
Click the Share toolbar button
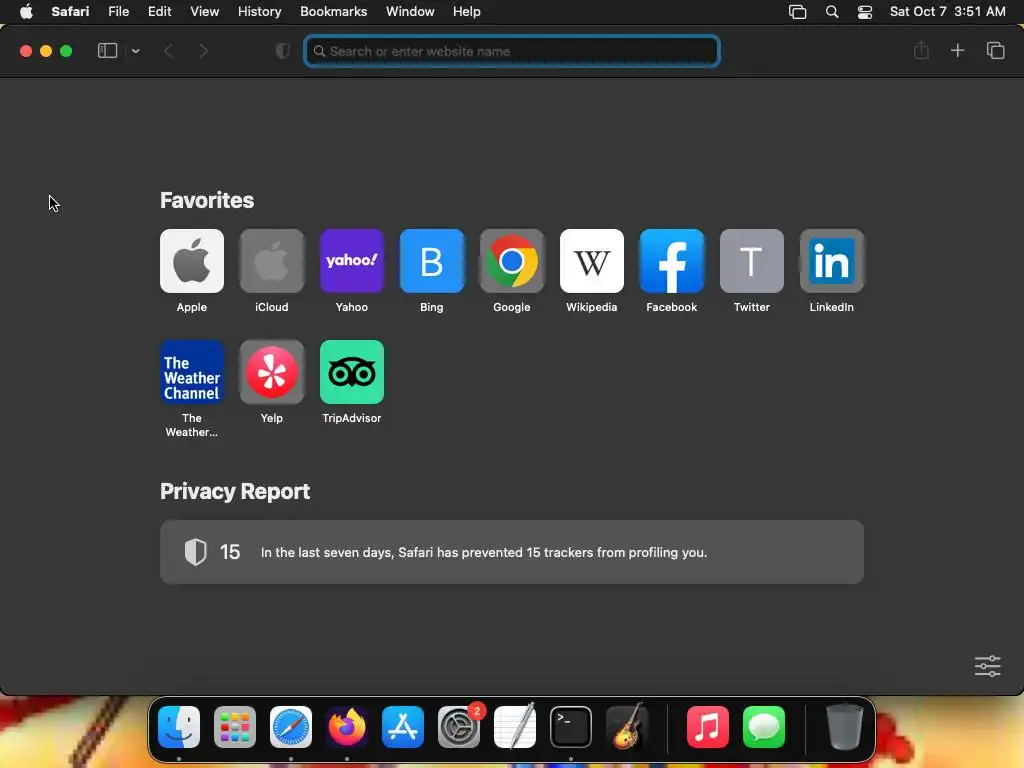(921, 50)
